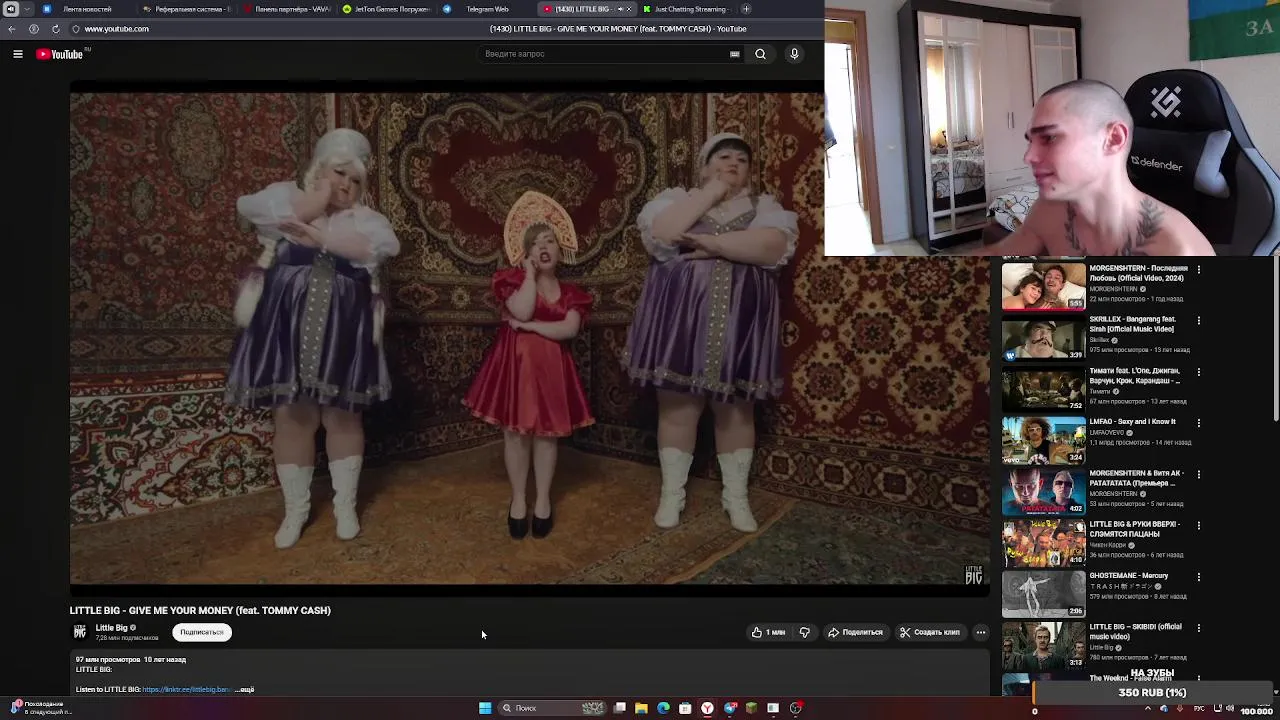The height and width of the screenshot is (720, 1280).
Task: Open SKRILLEX Bangarang thumbnail
Action: tap(1043, 338)
